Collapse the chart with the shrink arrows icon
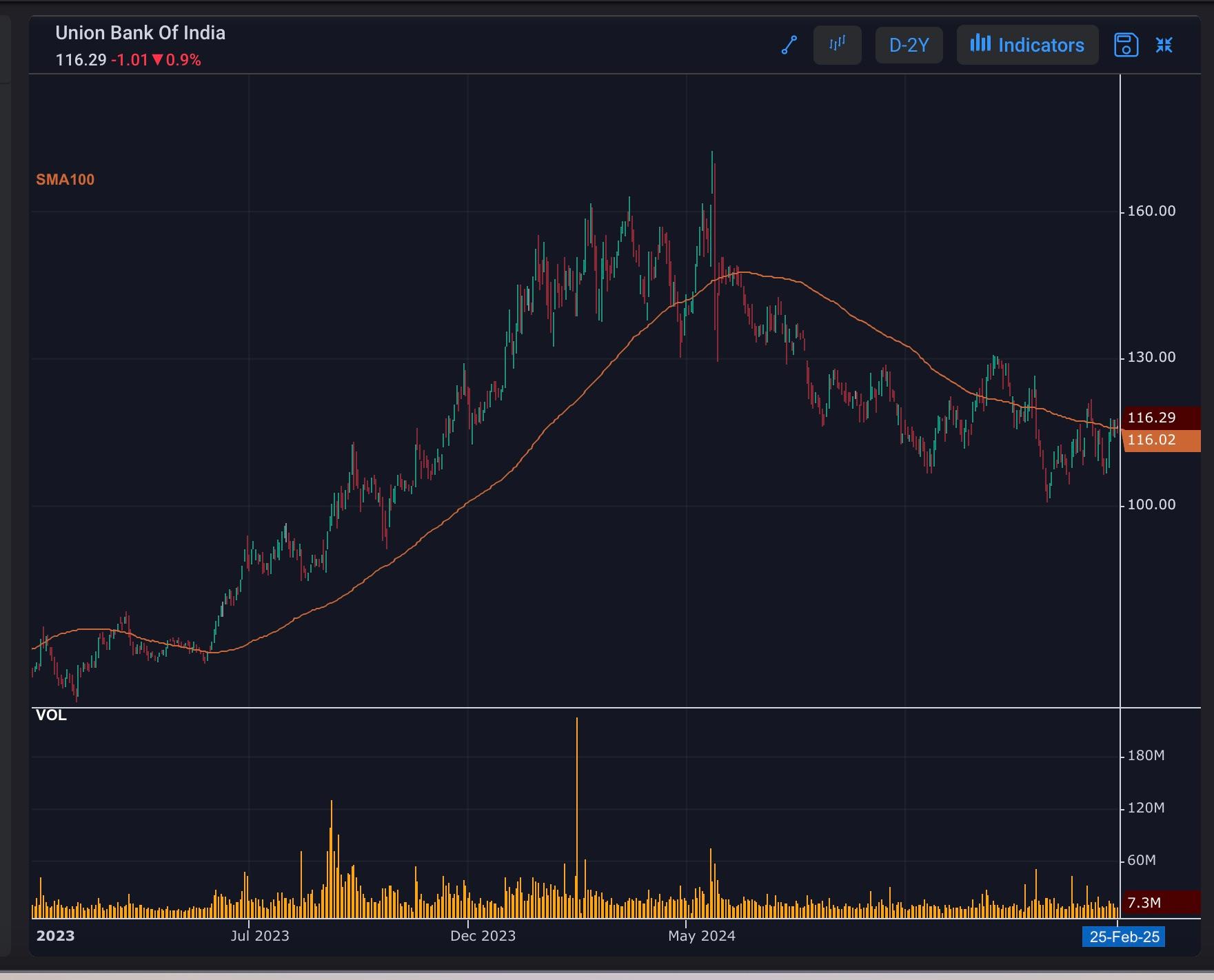 click(1164, 45)
